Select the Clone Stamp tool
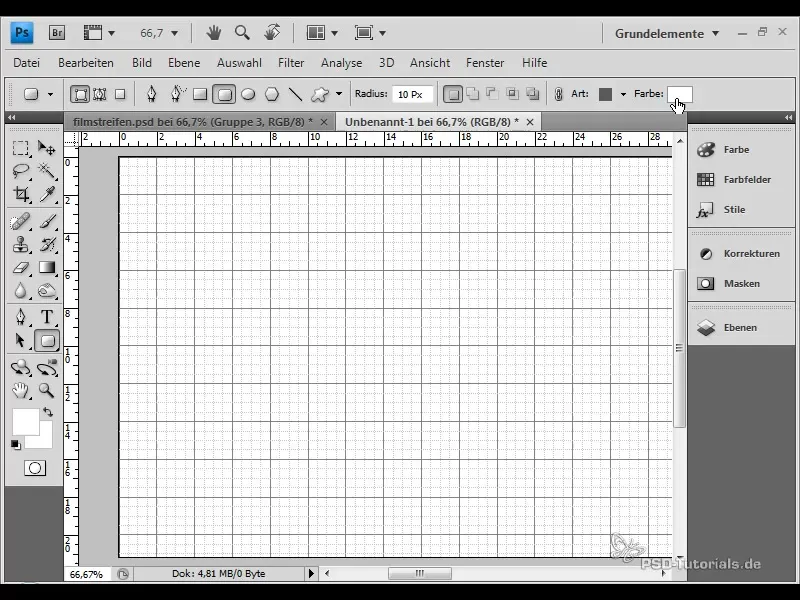The height and width of the screenshot is (600, 800). (20, 245)
